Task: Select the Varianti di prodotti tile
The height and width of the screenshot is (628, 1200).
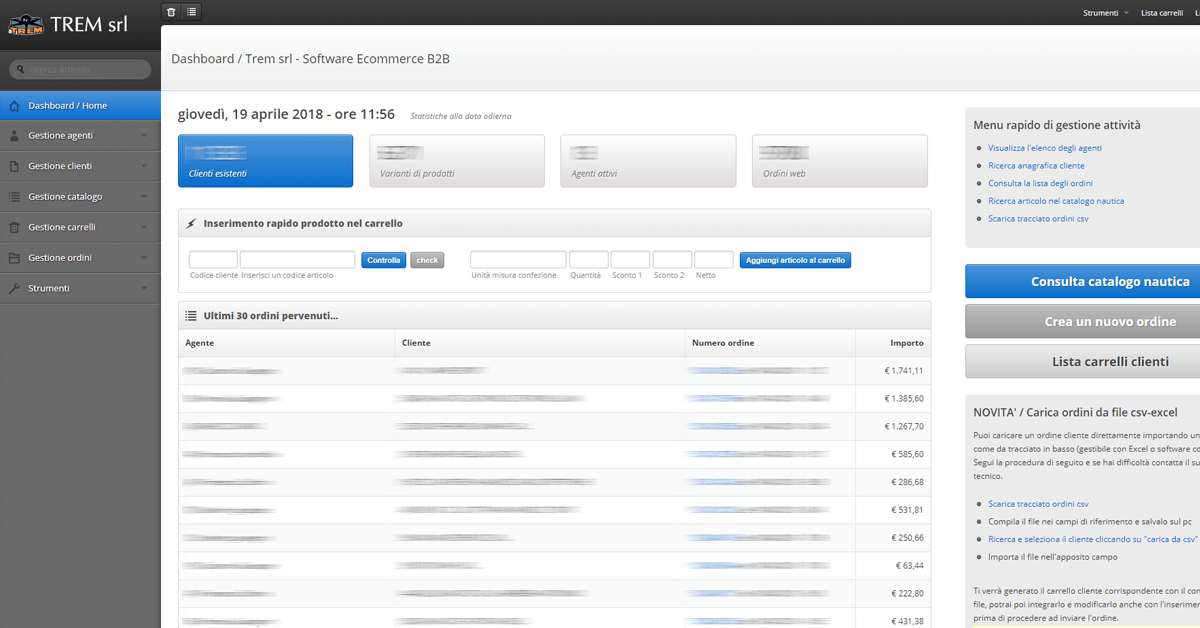Action: [457, 161]
